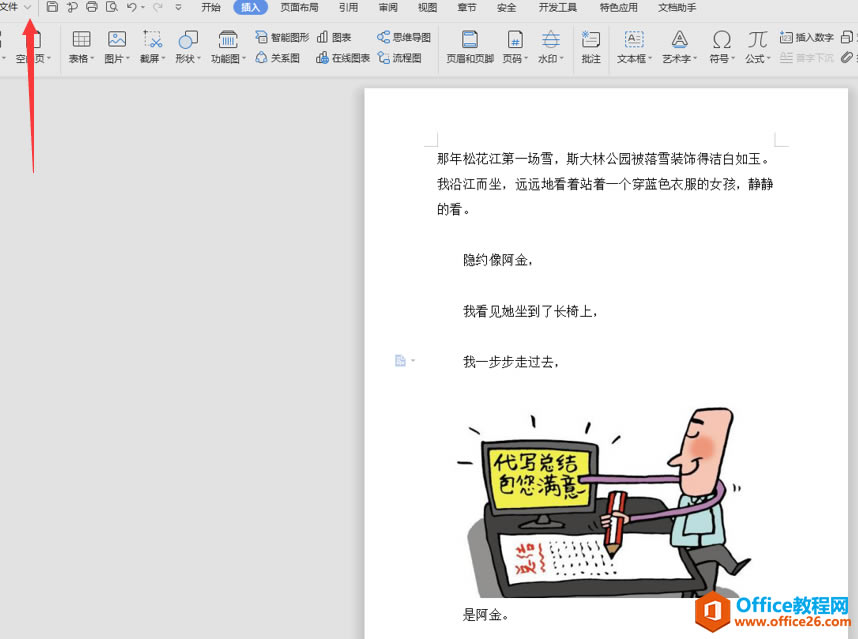Click 页眉和页脚 header and footer icon

470,39
